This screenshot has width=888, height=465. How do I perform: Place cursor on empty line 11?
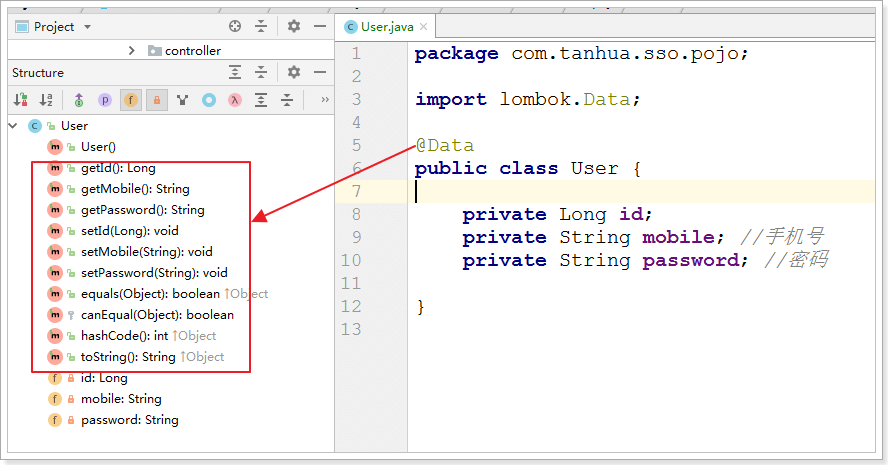[x=640, y=283]
